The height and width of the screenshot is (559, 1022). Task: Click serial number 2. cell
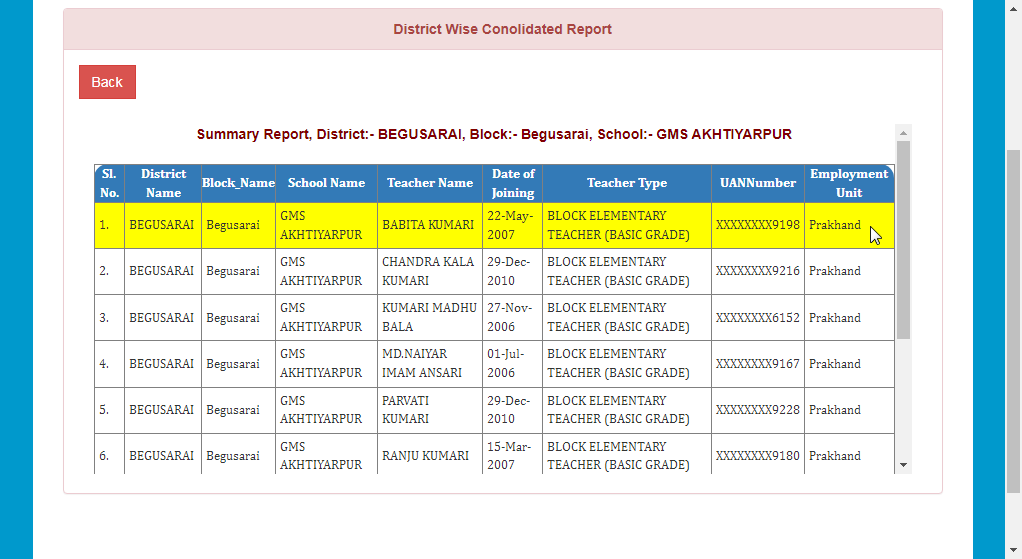coord(110,271)
